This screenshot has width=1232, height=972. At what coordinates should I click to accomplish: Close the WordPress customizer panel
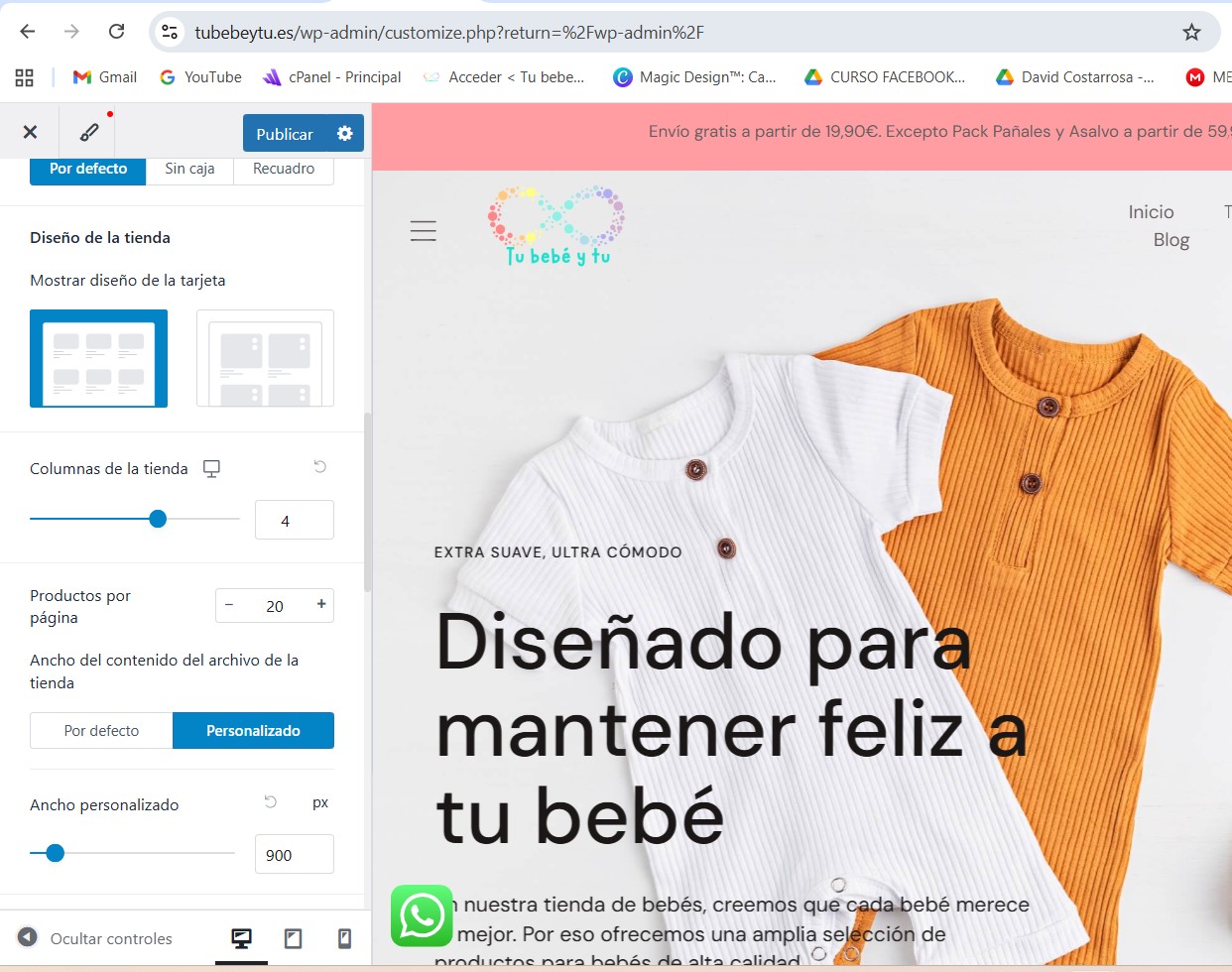click(30, 132)
